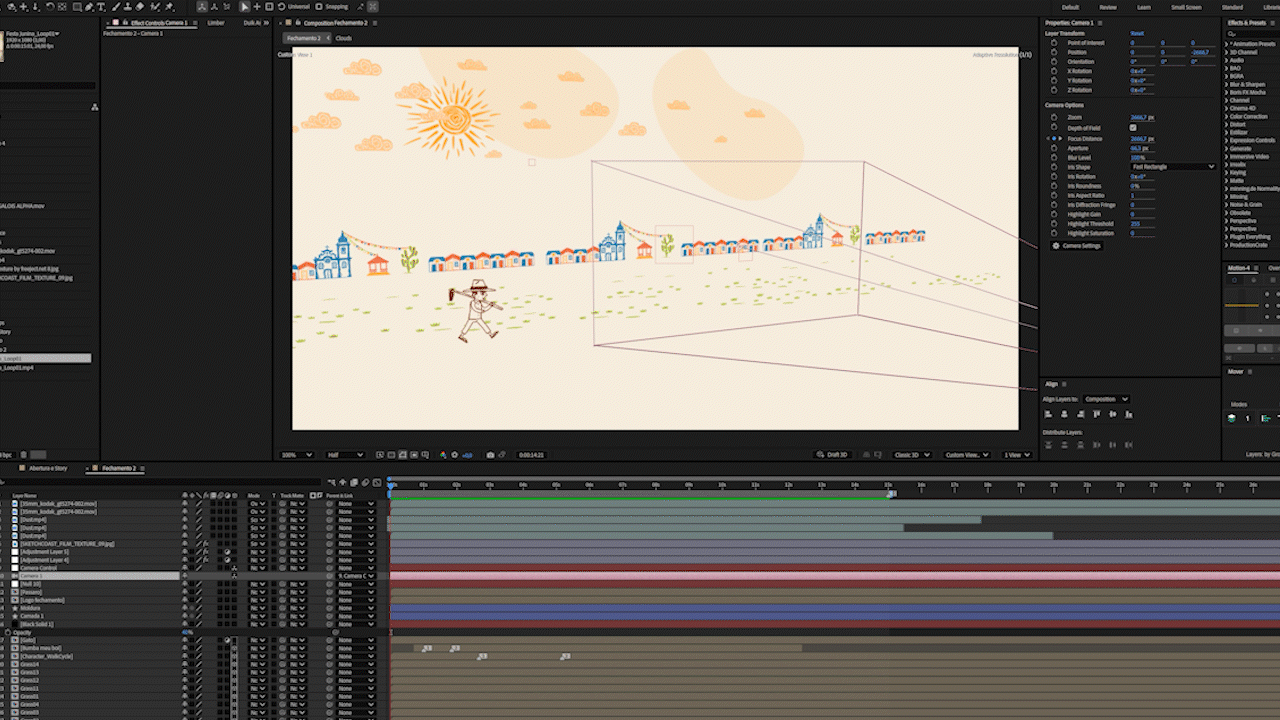Switch to Review workspace
The image size is (1280, 720).
(1107, 7)
